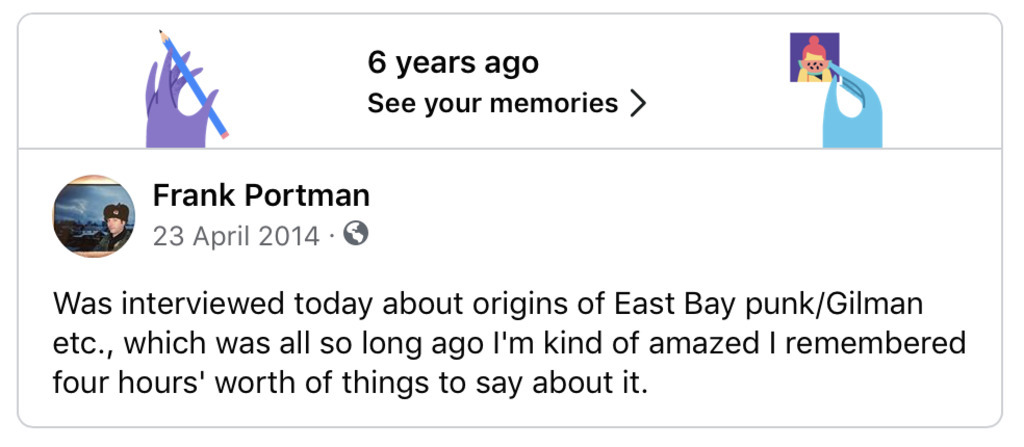The height and width of the screenshot is (447, 1024).
Task: Expand memories using the right chevron arrow
Action: 638,104
